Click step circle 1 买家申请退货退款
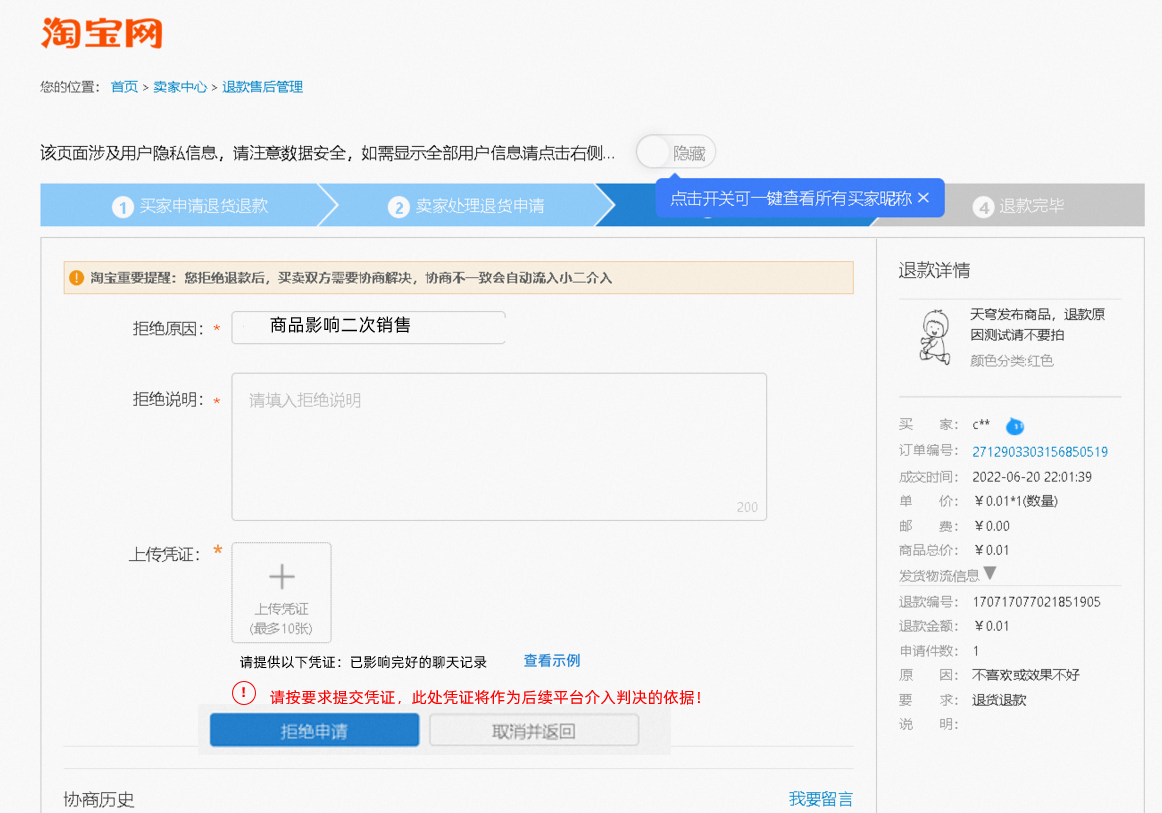Viewport: 1162px width, 813px height. (x=121, y=204)
